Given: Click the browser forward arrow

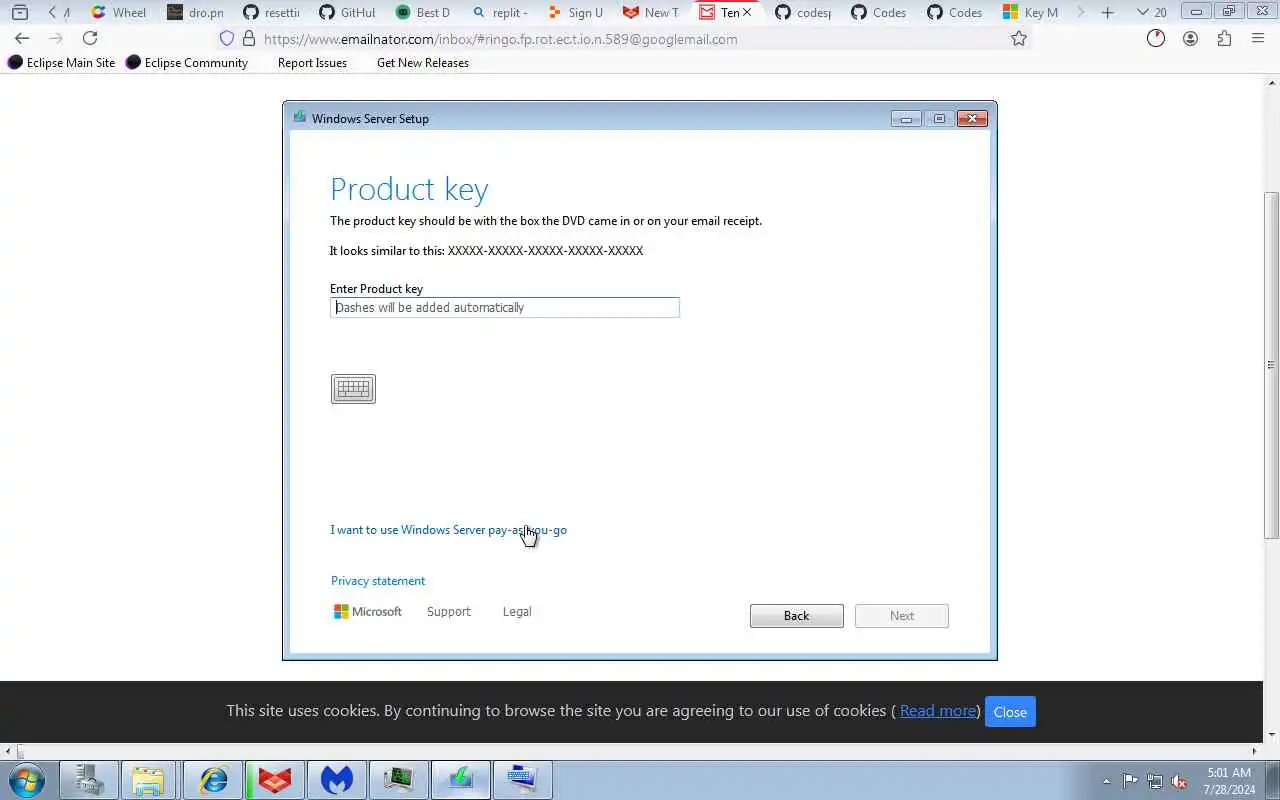Looking at the screenshot, I should coord(56,38).
